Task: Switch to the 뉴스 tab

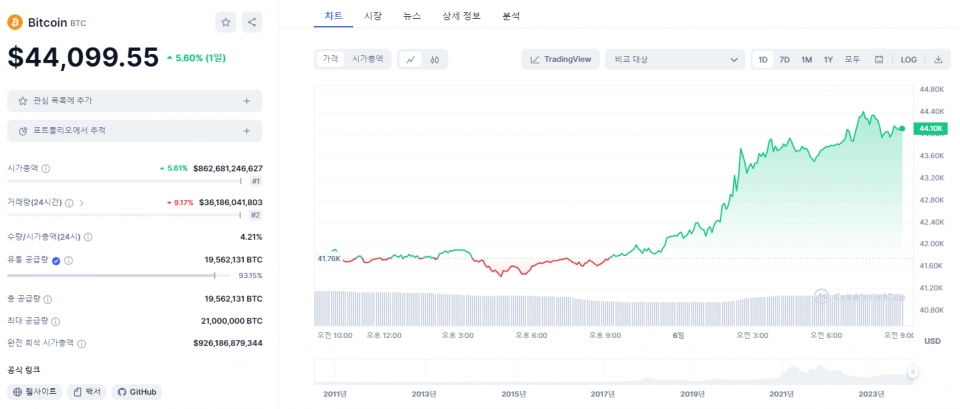Action: pyautogui.click(x=412, y=16)
